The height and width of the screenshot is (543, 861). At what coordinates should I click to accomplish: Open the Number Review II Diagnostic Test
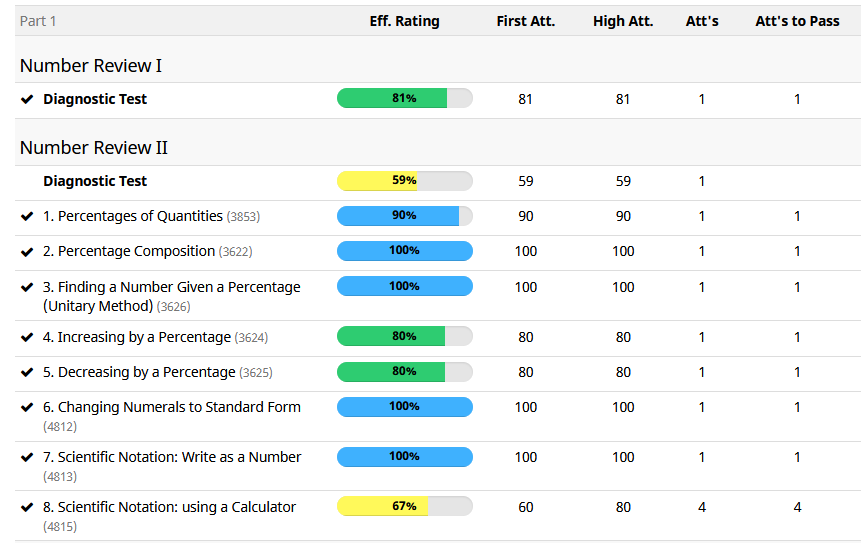coord(95,181)
